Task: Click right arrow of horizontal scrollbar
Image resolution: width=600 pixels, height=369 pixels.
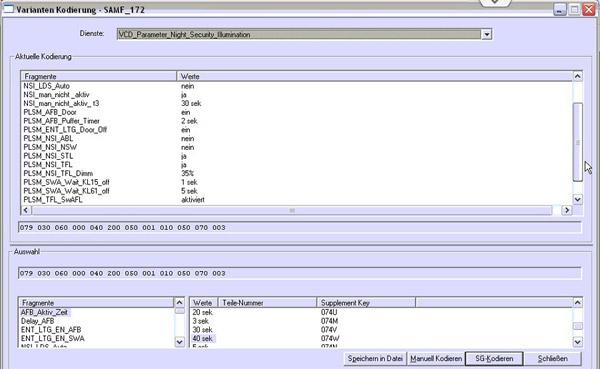Action: tap(566, 210)
